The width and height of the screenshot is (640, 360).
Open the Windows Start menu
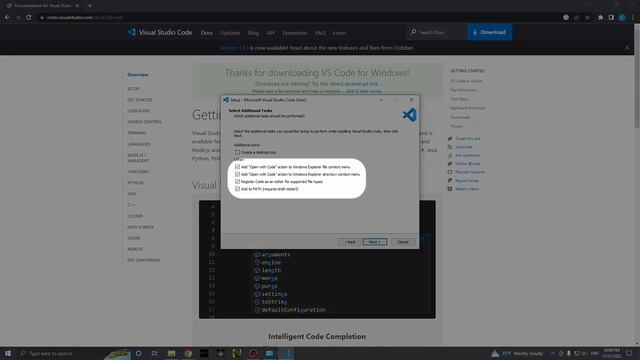coord(8,353)
